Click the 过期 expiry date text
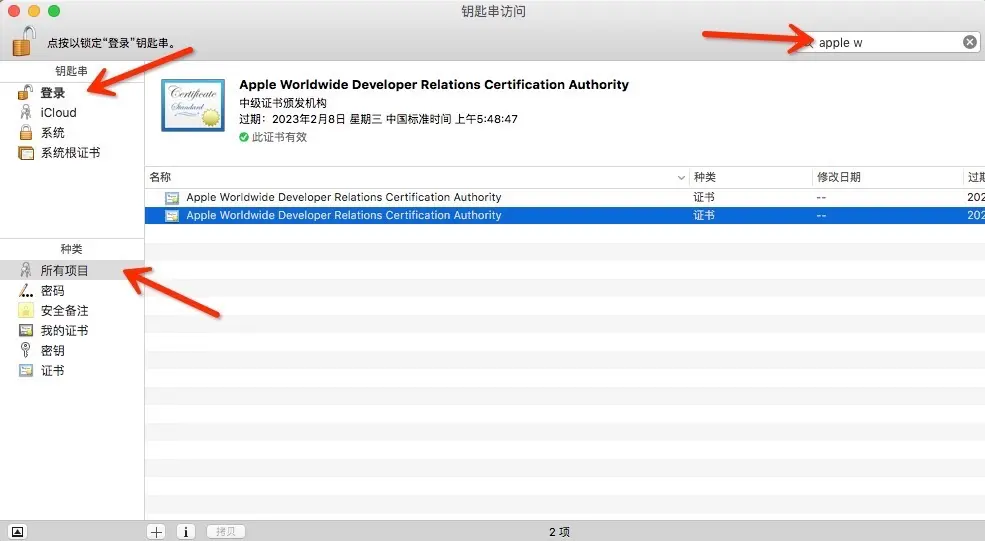The height and width of the screenshot is (541, 985). (x=378, y=119)
